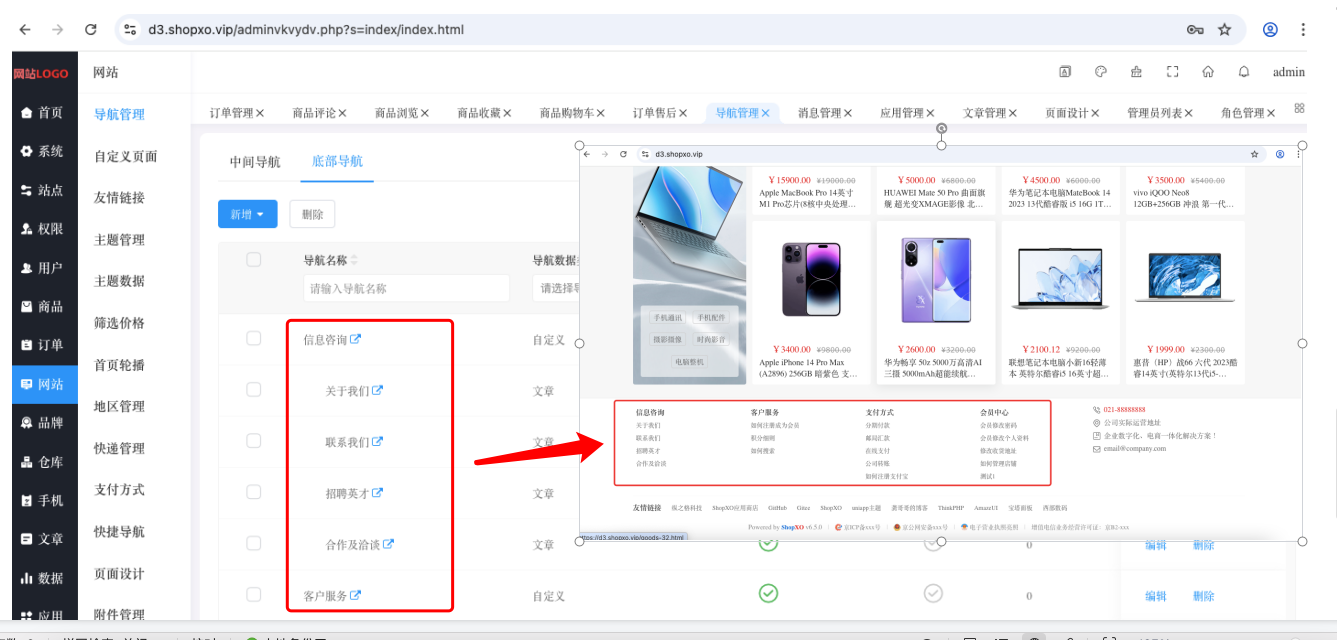Open the theme palette icon in header
Screen dimensions: 1337x640
click(x=1100, y=72)
